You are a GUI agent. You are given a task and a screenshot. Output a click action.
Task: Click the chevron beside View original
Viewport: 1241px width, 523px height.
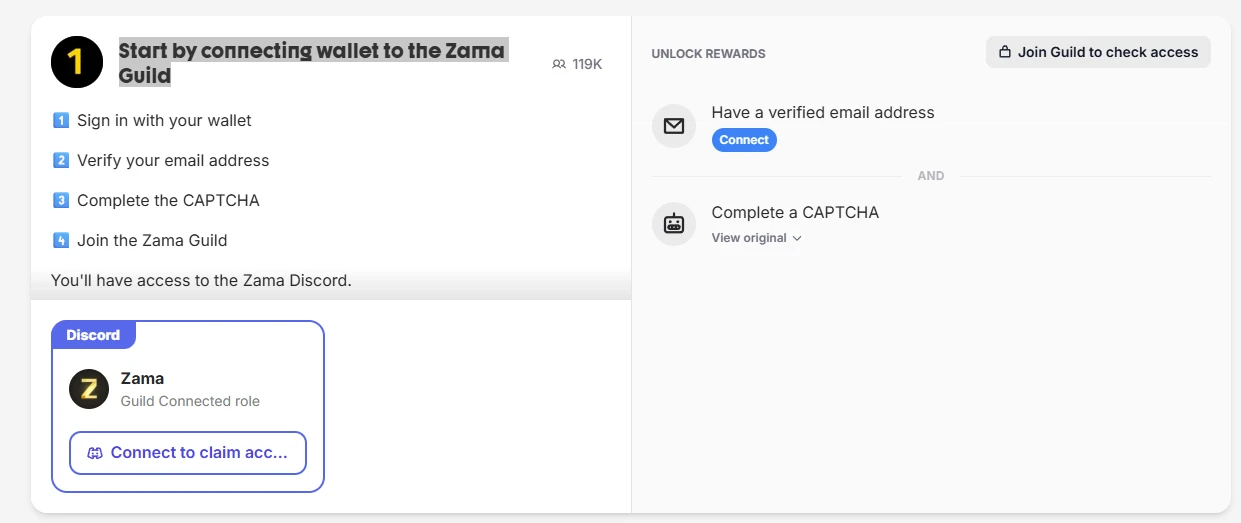tap(797, 238)
